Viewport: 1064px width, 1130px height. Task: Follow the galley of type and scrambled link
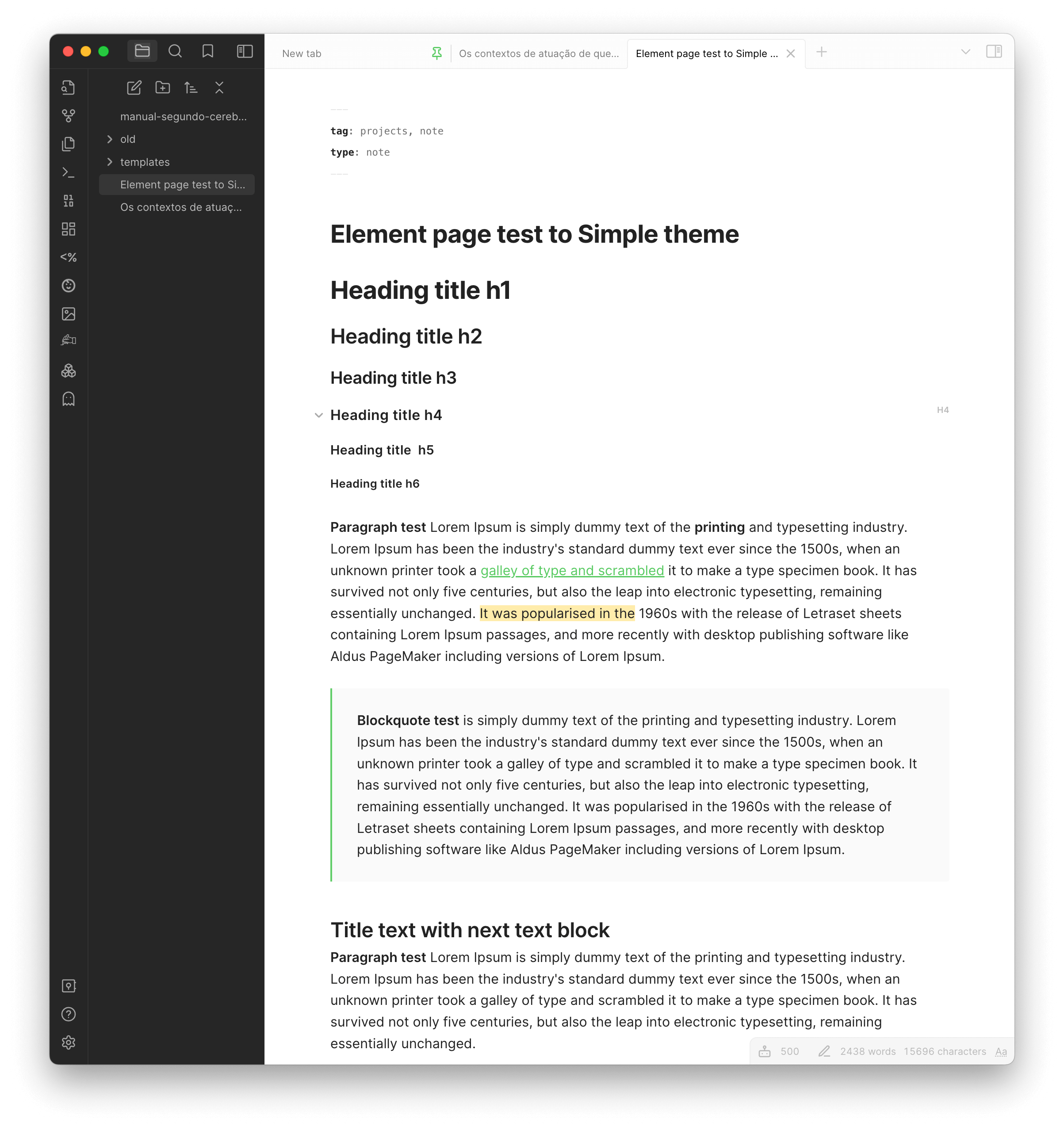[x=572, y=571]
